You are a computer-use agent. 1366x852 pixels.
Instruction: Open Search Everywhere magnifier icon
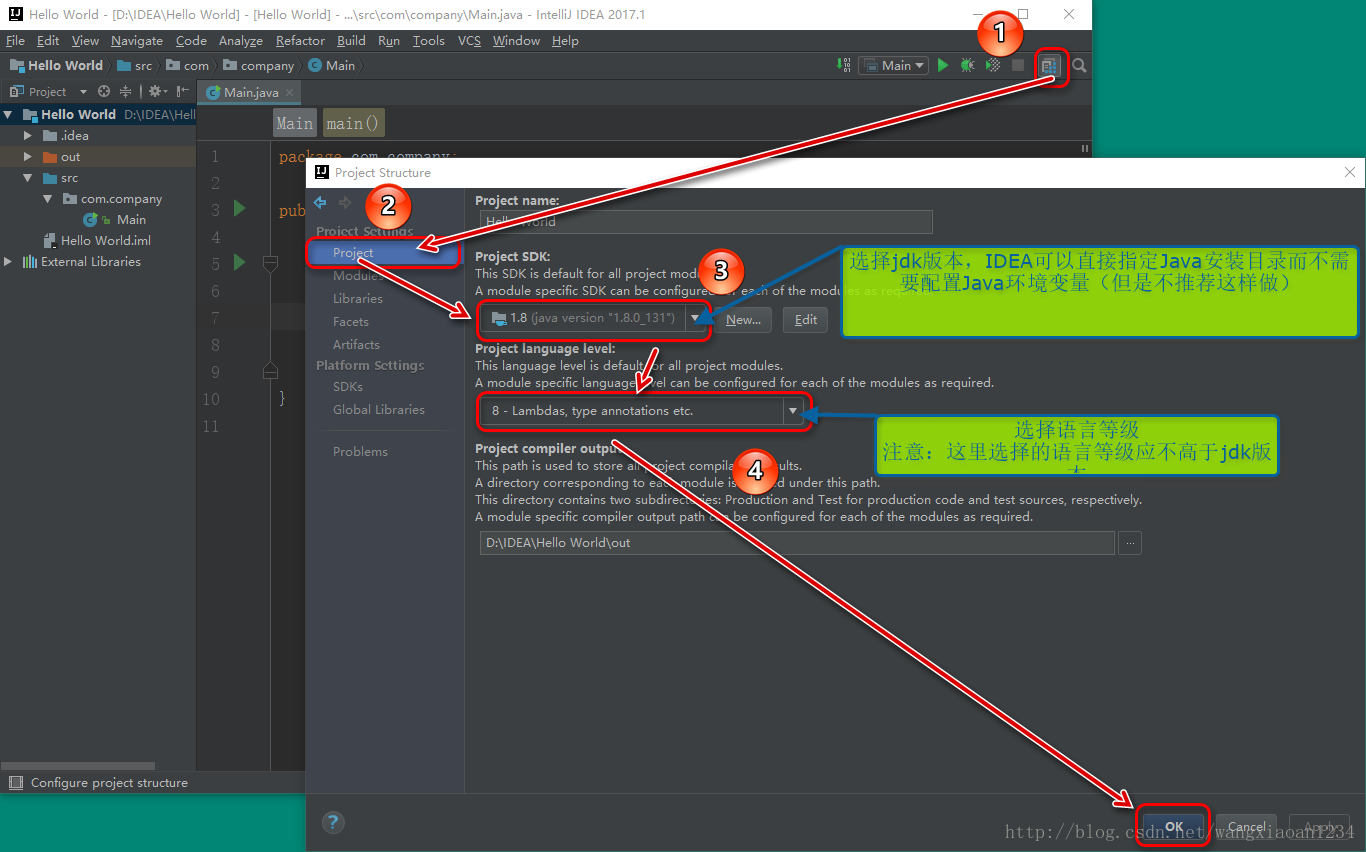click(1079, 65)
